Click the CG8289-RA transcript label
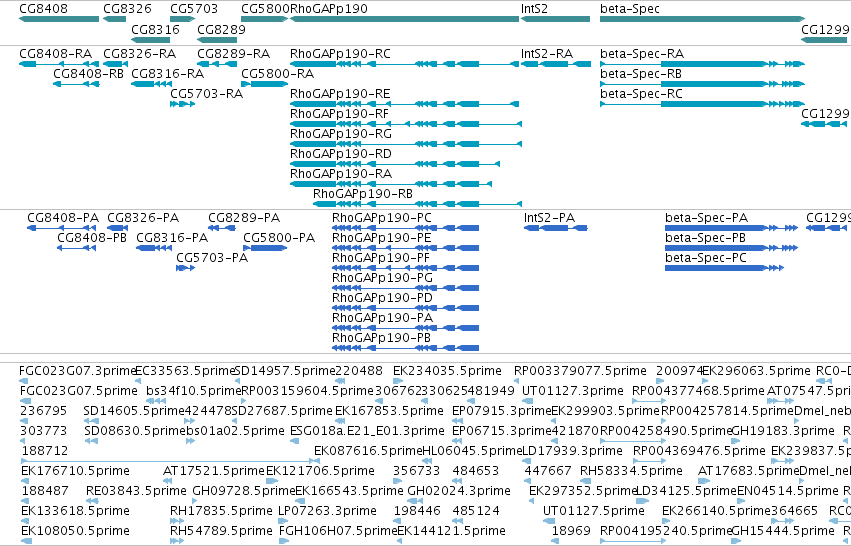851x546 pixels. 233,54
